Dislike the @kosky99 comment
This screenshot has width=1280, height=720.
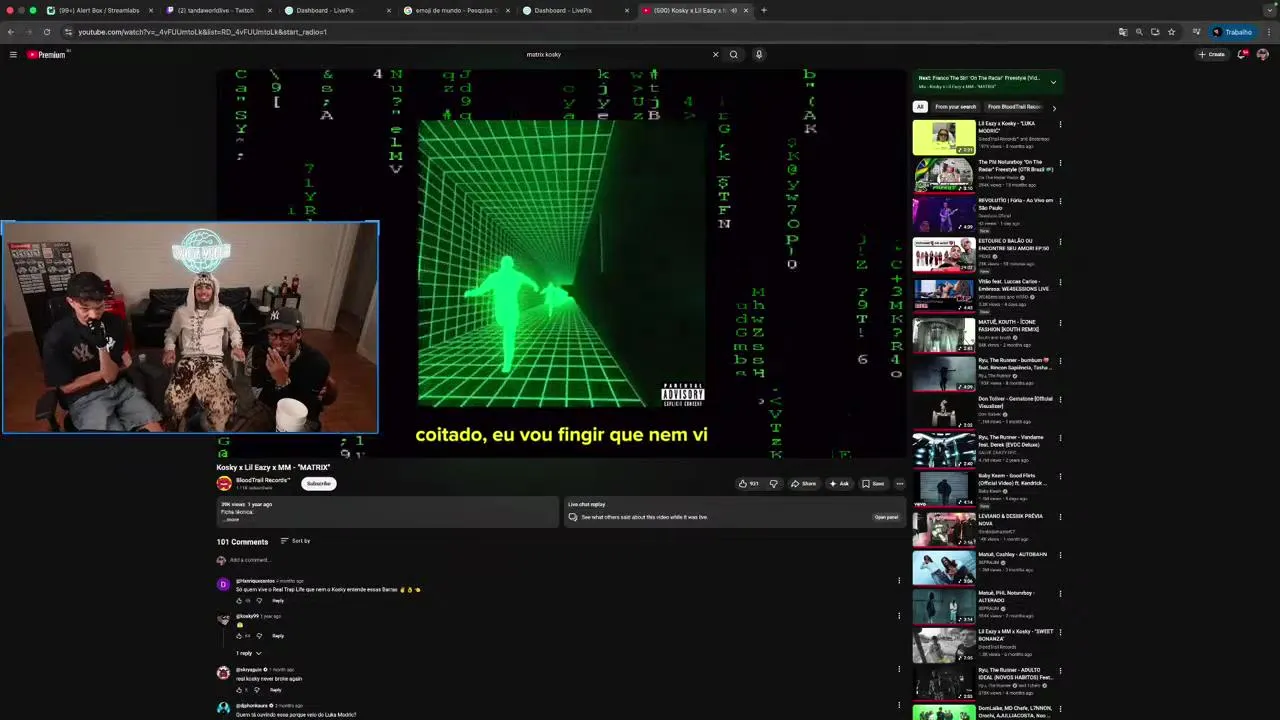coord(259,635)
